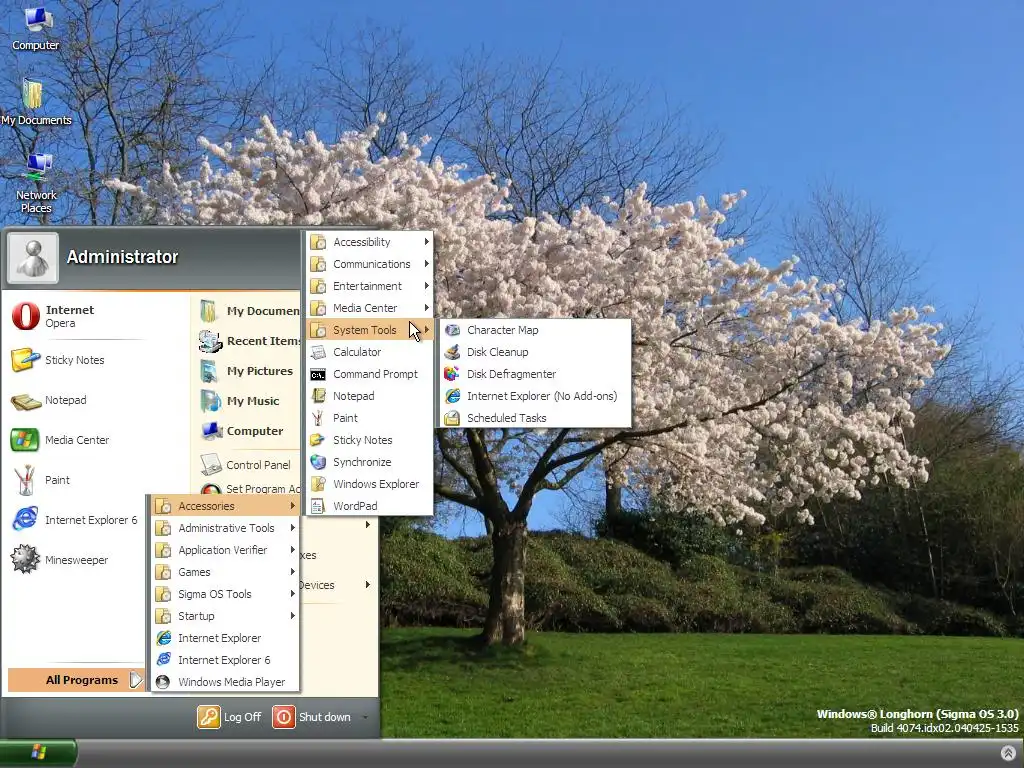
Task: Launch Internet Explorer (No Add-ons)
Action: point(535,396)
